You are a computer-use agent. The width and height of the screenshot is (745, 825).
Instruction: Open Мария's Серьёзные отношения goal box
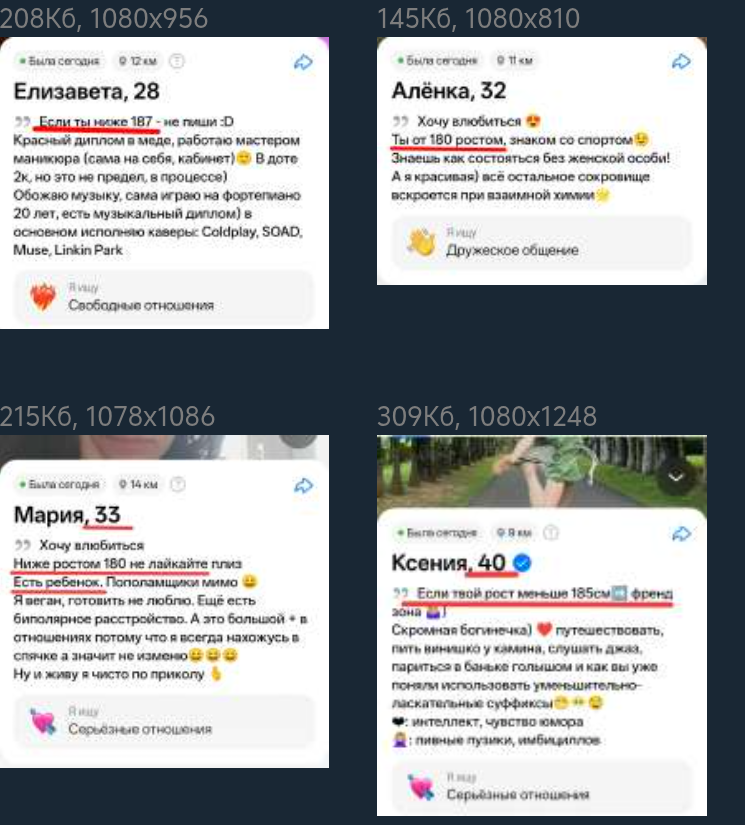[x=164, y=720]
